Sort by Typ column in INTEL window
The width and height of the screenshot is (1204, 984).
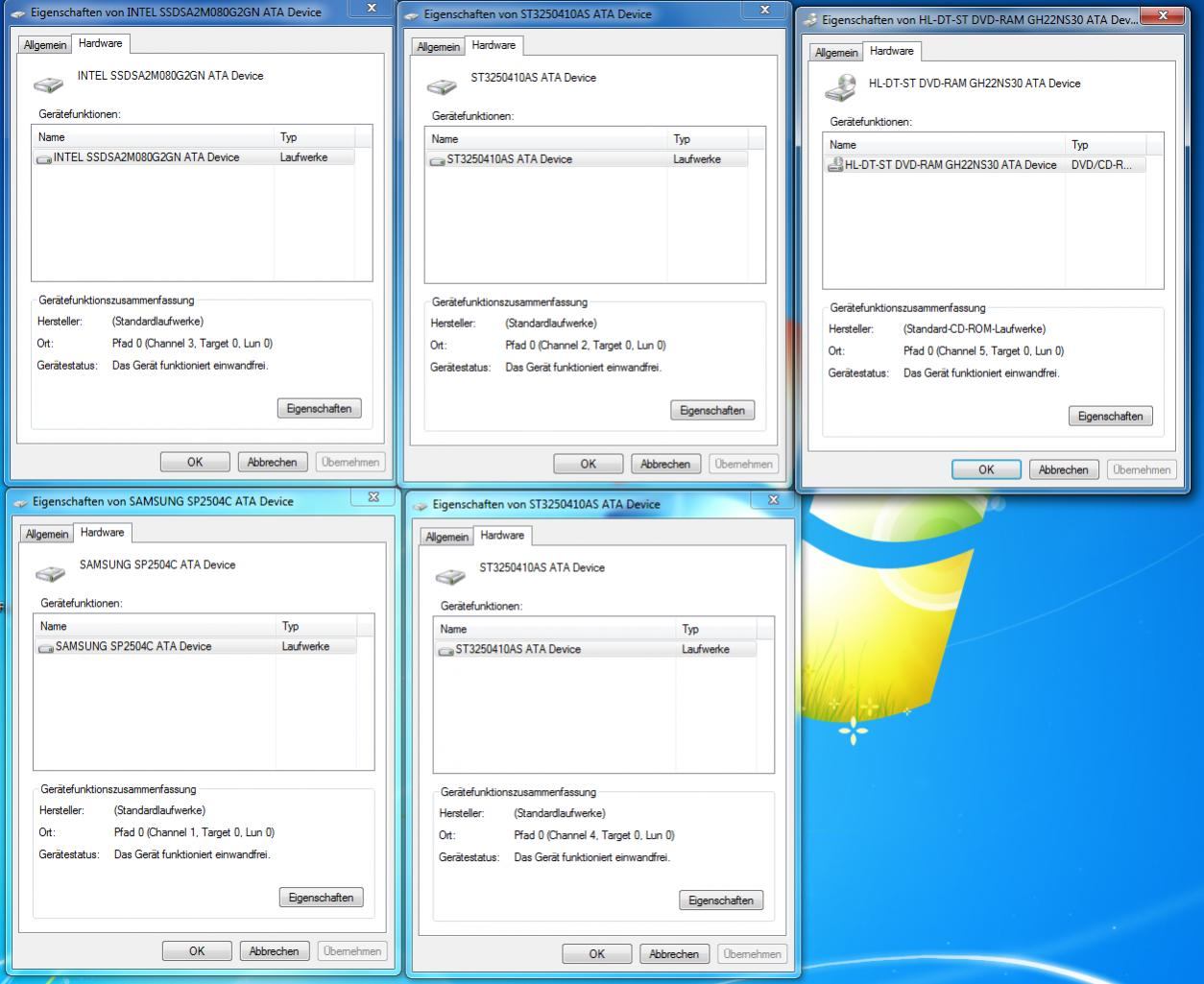coord(314,137)
